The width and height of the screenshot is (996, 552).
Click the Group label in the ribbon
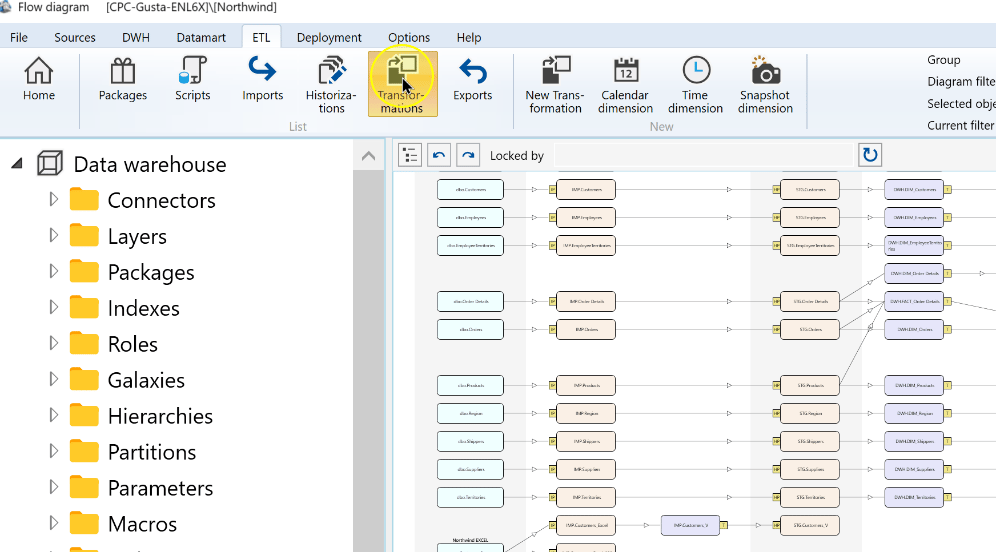click(x=943, y=60)
